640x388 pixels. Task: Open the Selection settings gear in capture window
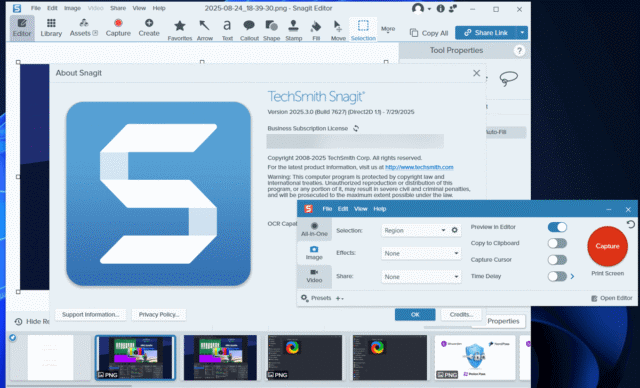pos(454,230)
